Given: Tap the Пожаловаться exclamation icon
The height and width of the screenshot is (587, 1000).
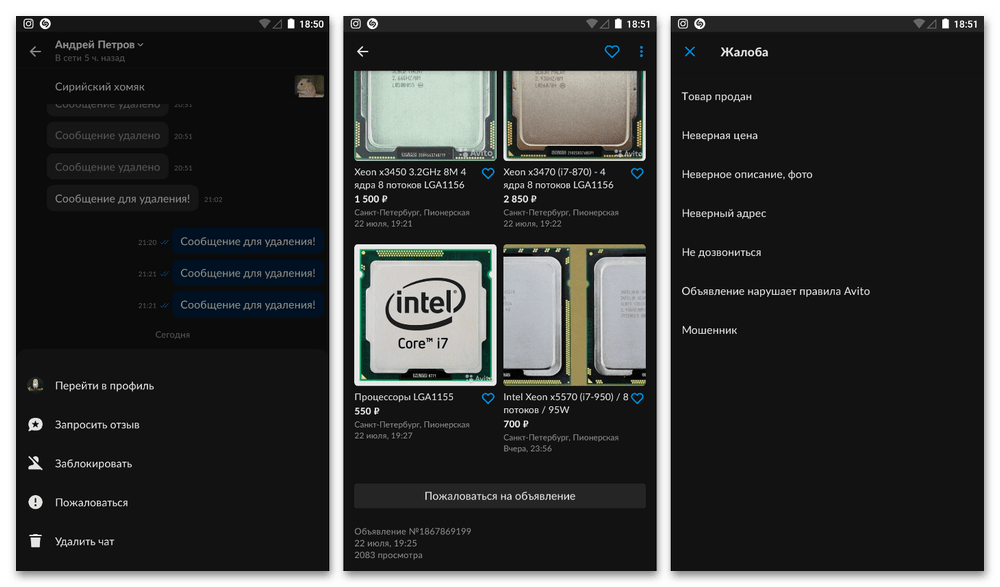Looking at the screenshot, I should 36,503.
